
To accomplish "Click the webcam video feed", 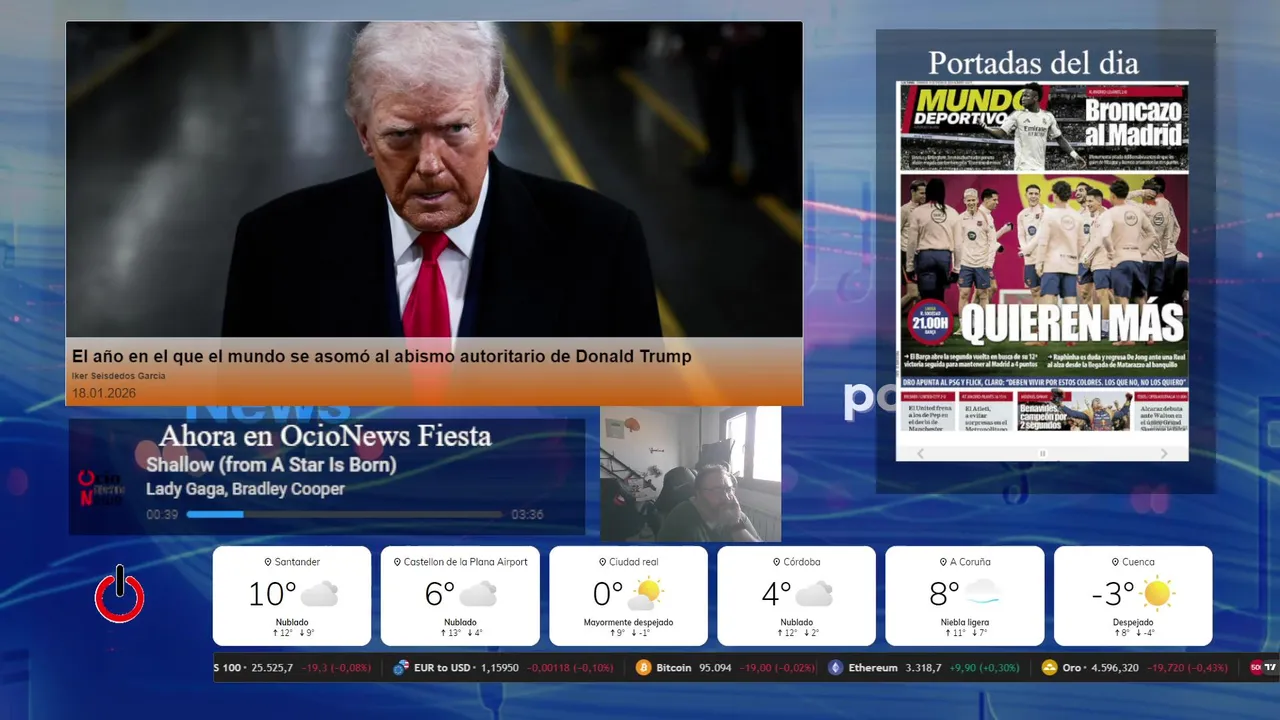I will [690, 474].
